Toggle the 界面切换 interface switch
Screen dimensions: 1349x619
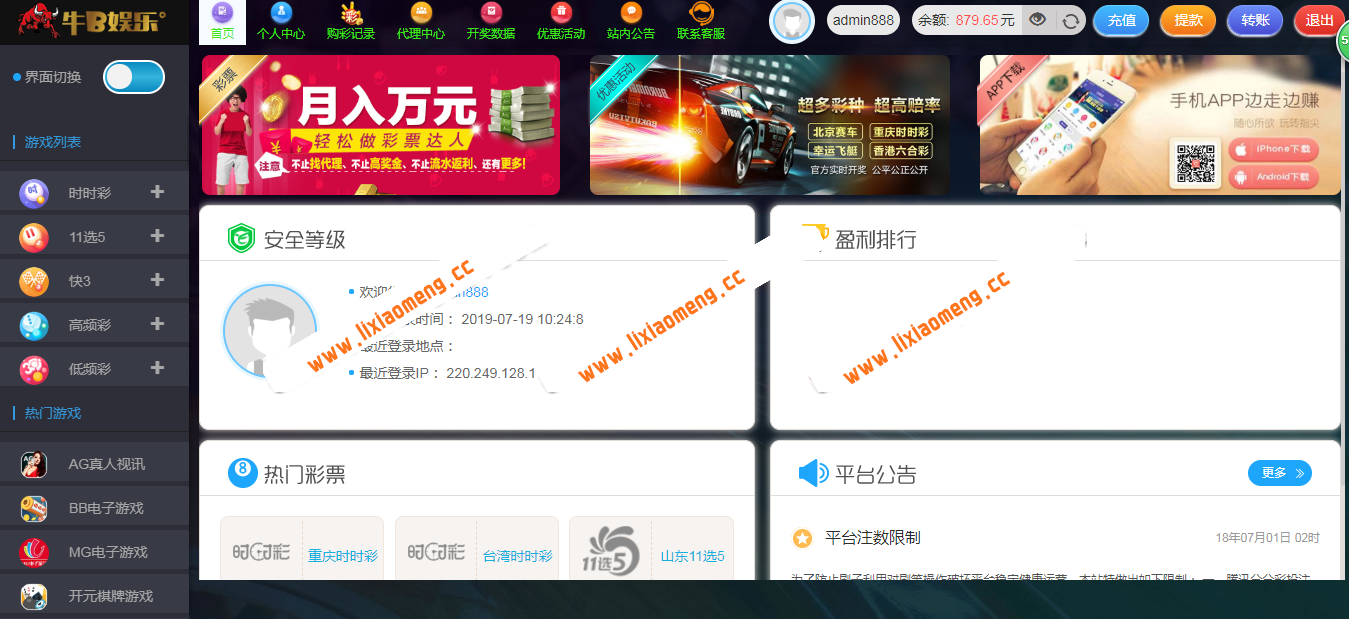point(133,76)
